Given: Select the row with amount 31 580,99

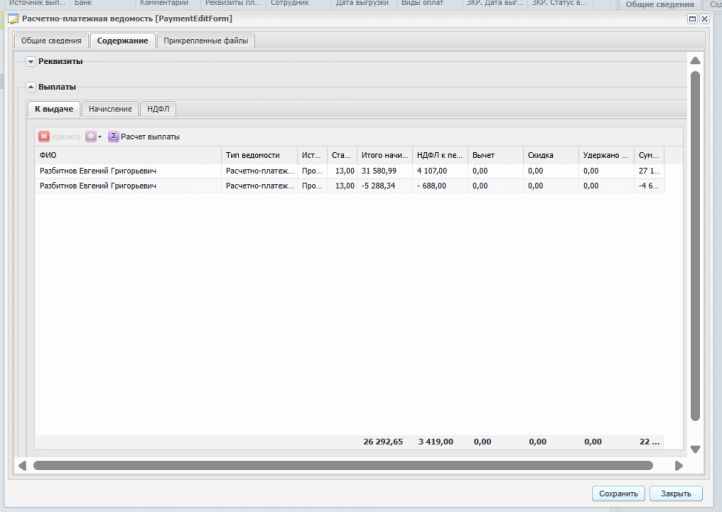Looking at the screenshot, I should [x=349, y=171].
